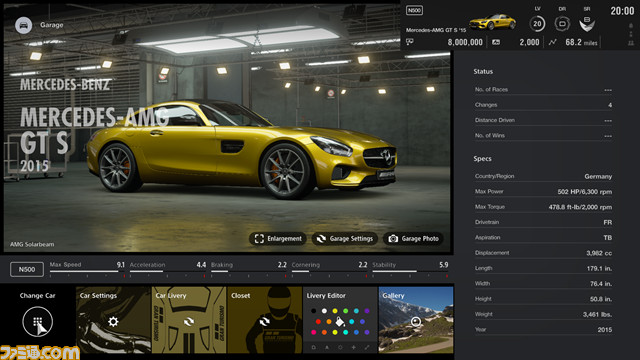Click Length 179.1 in. row
This screenshot has width=640, height=360.
pos(543,268)
